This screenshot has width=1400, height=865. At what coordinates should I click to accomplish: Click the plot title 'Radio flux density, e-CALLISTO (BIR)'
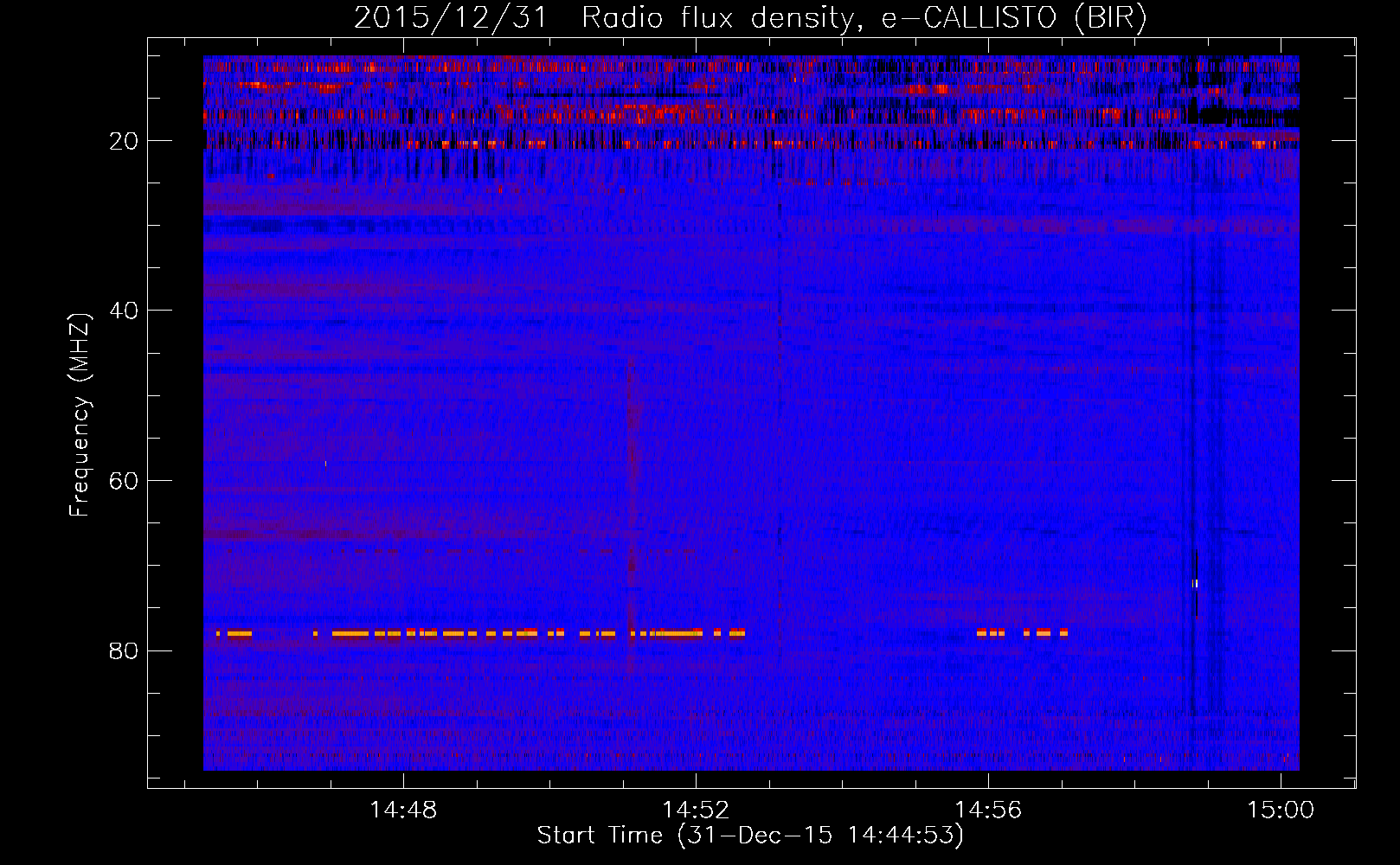coord(864,18)
